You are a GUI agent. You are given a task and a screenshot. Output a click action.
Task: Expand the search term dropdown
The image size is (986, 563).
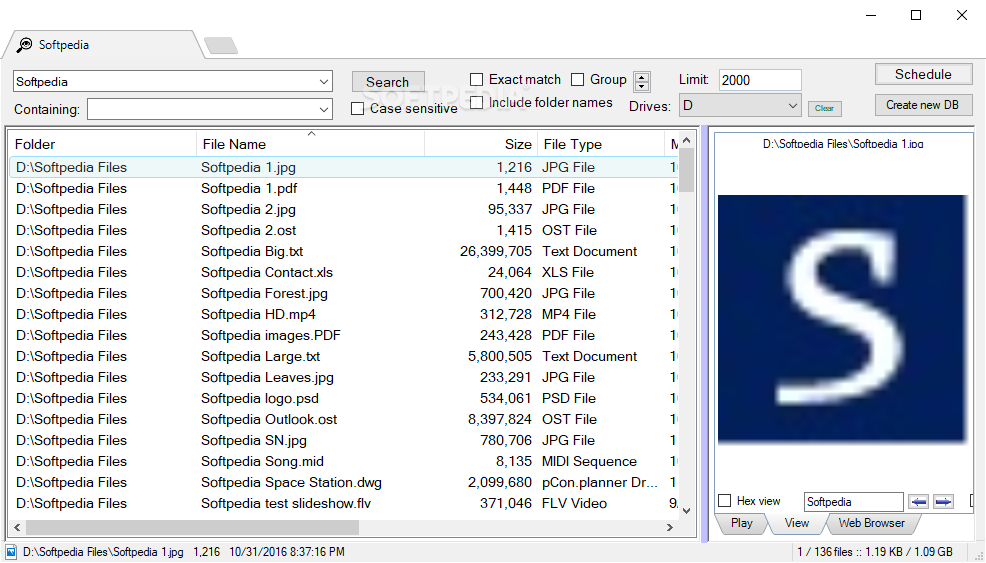pyautogui.click(x=324, y=81)
